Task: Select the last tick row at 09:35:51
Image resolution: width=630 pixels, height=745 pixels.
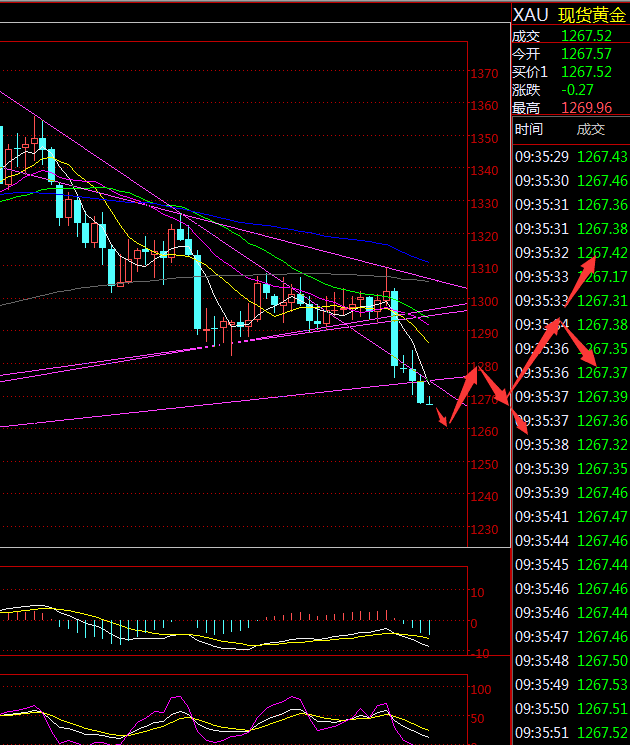Action: [x=571, y=733]
